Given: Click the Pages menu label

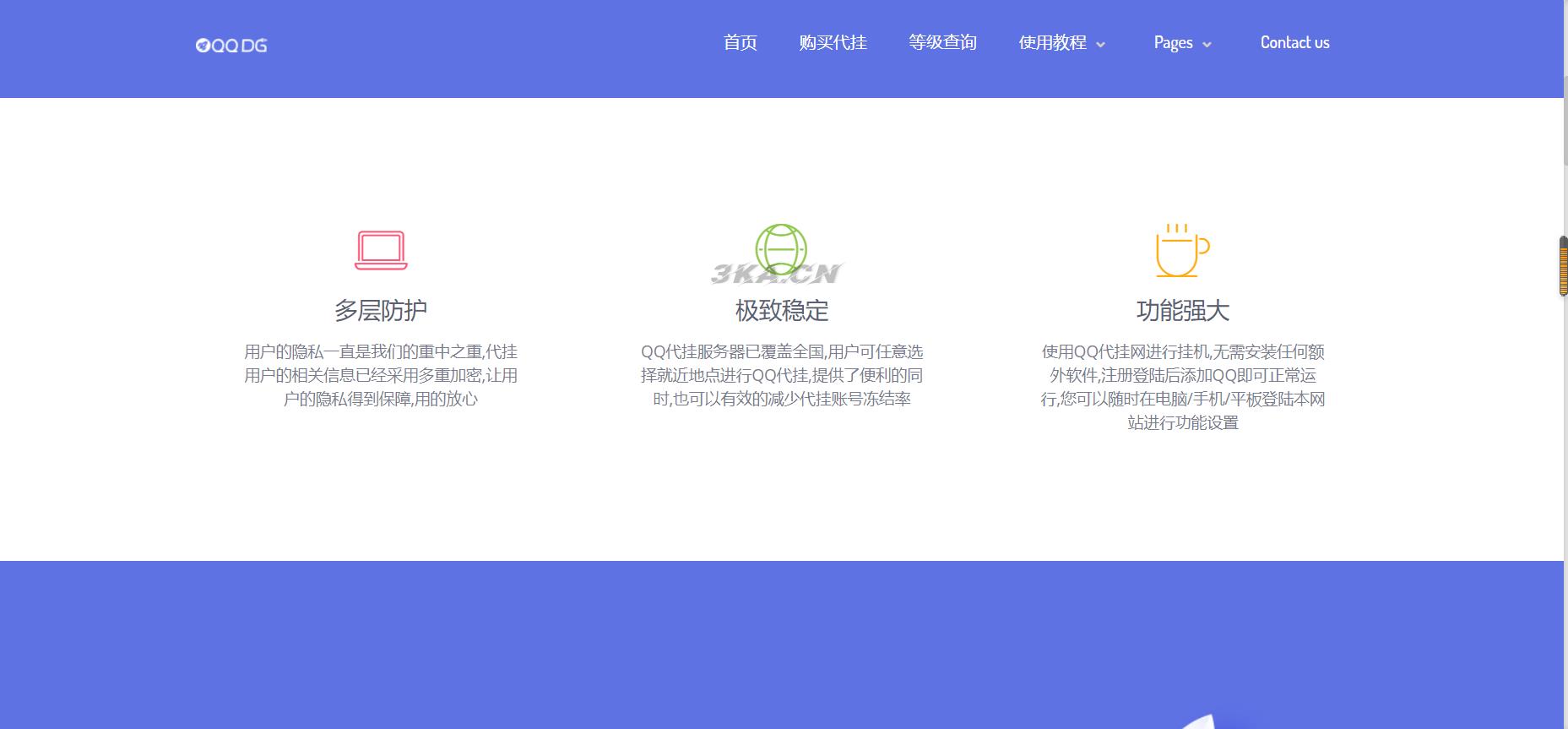Looking at the screenshot, I should [1173, 42].
